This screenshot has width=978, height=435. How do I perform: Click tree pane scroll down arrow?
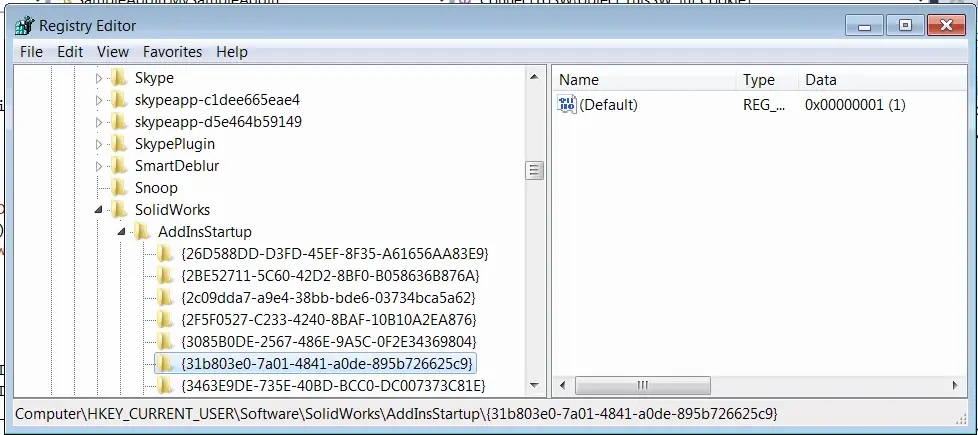click(534, 386)
